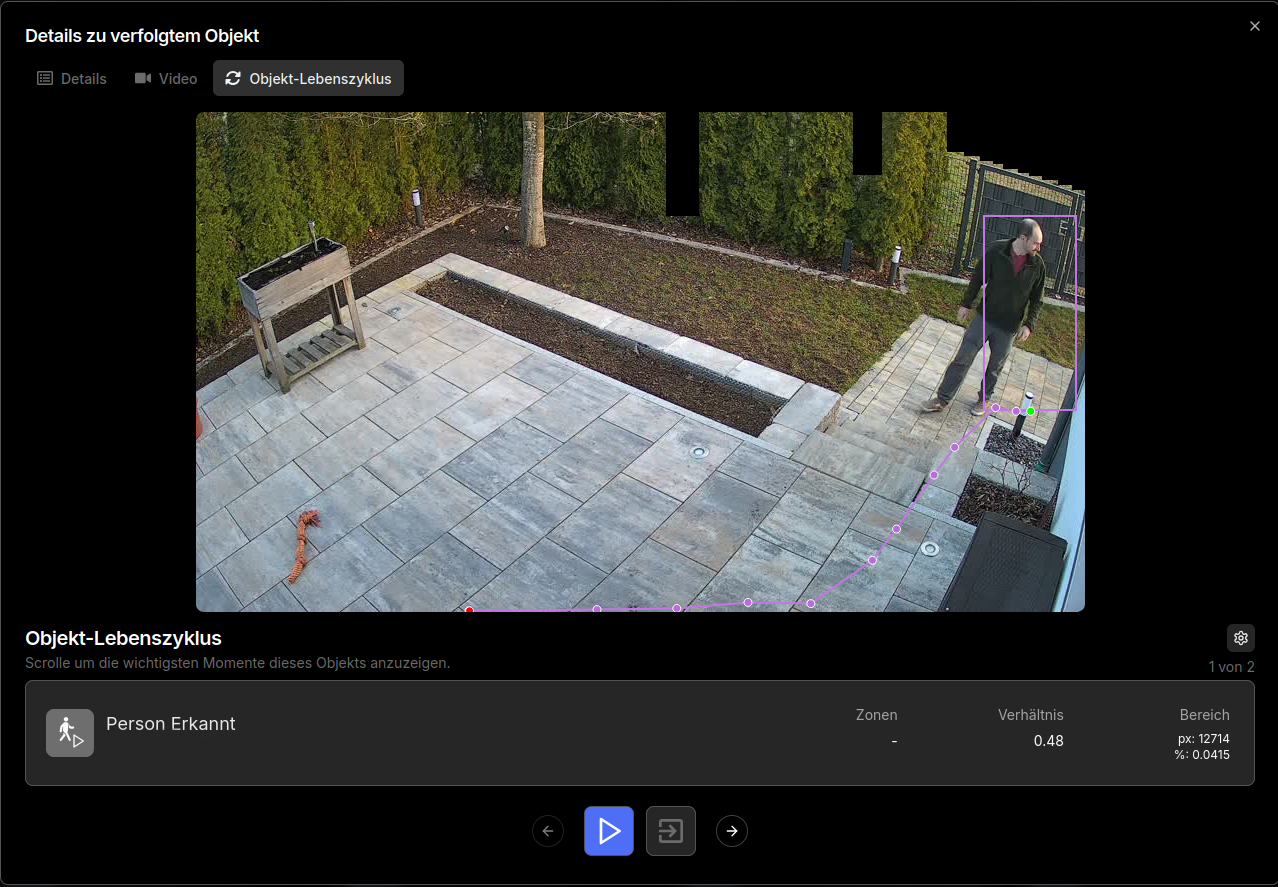Click the list icon on the Details tab
The height and width of the screenshot is (887, 1278).
point(45,78)
